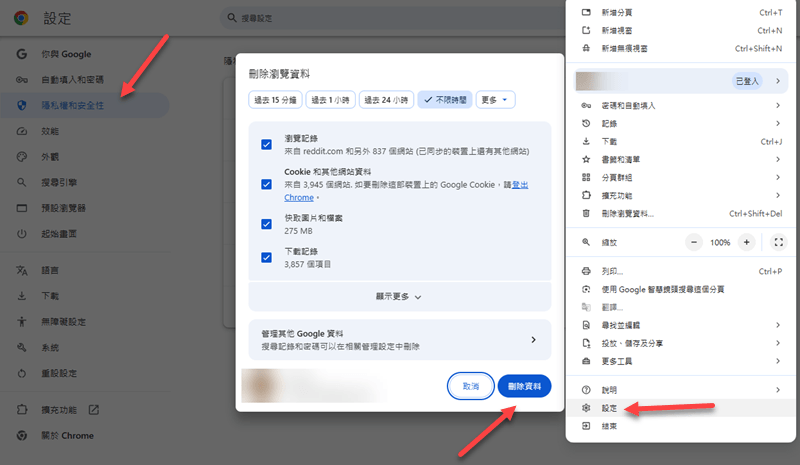Choose 結束 from Chrome menu
This screenshot has height=465, width=800.
coord(681,426)
